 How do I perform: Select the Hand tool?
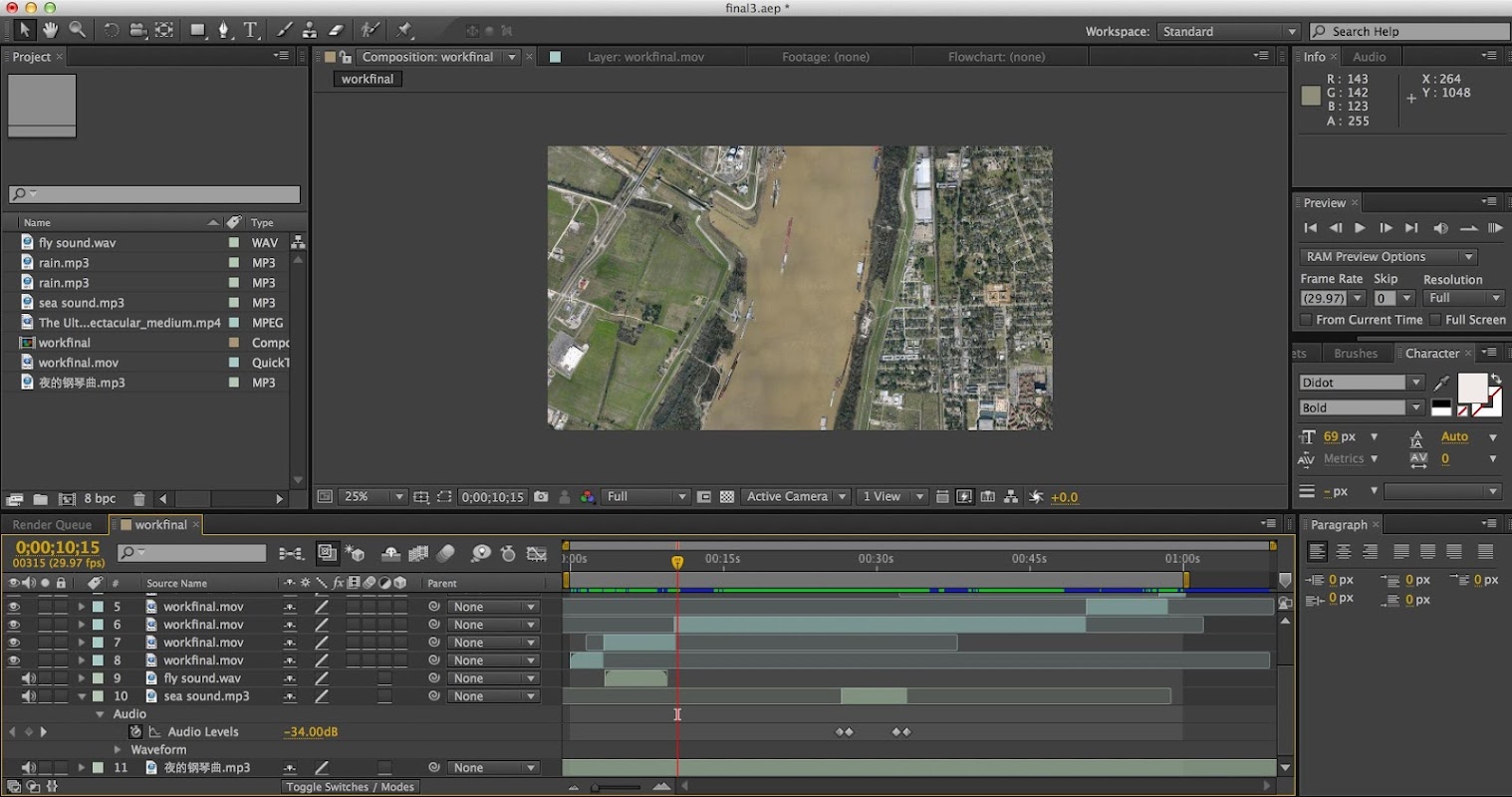(x=50, y=30)
